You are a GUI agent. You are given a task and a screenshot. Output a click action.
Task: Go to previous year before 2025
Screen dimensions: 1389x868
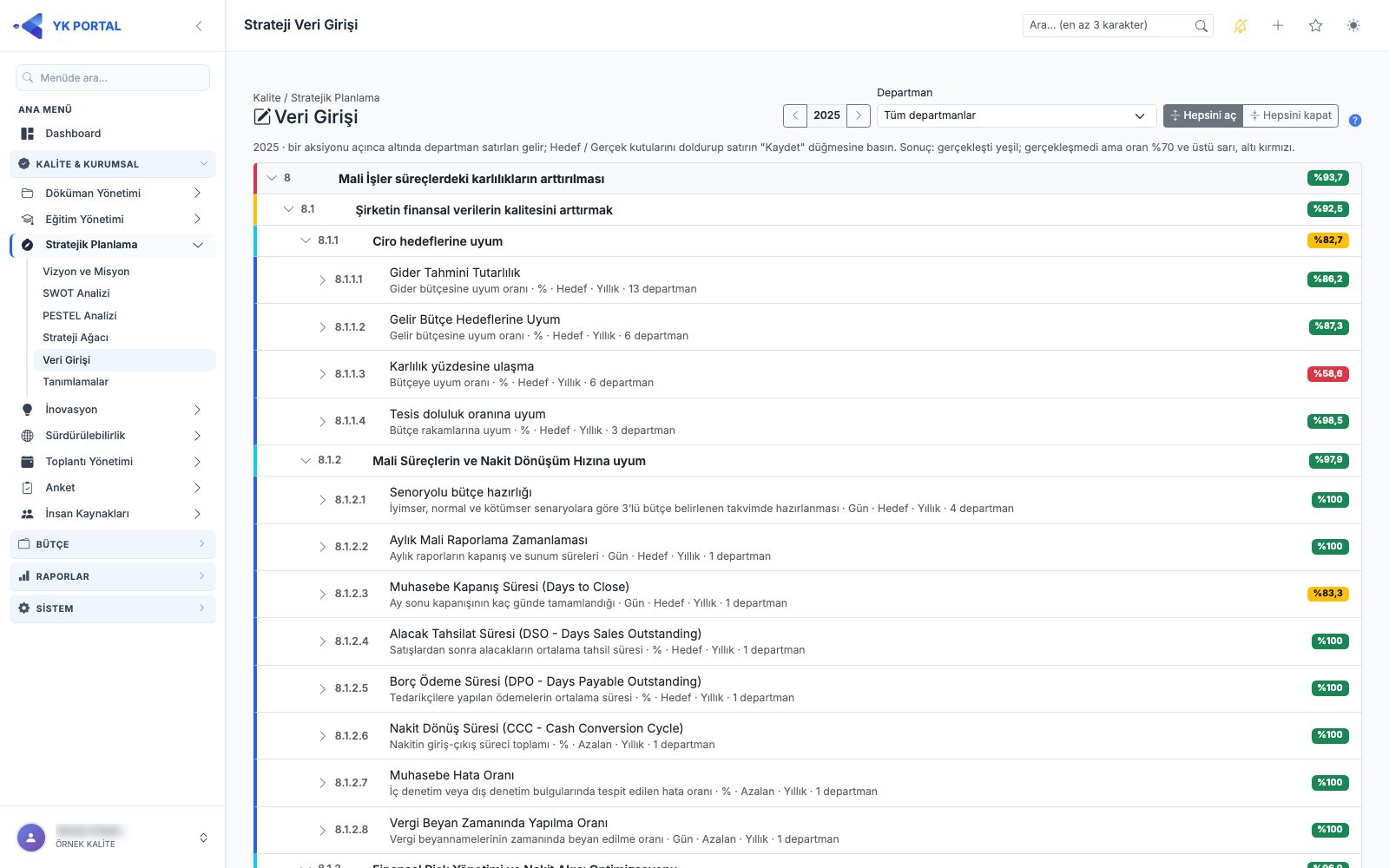click(x=795, y=115)
